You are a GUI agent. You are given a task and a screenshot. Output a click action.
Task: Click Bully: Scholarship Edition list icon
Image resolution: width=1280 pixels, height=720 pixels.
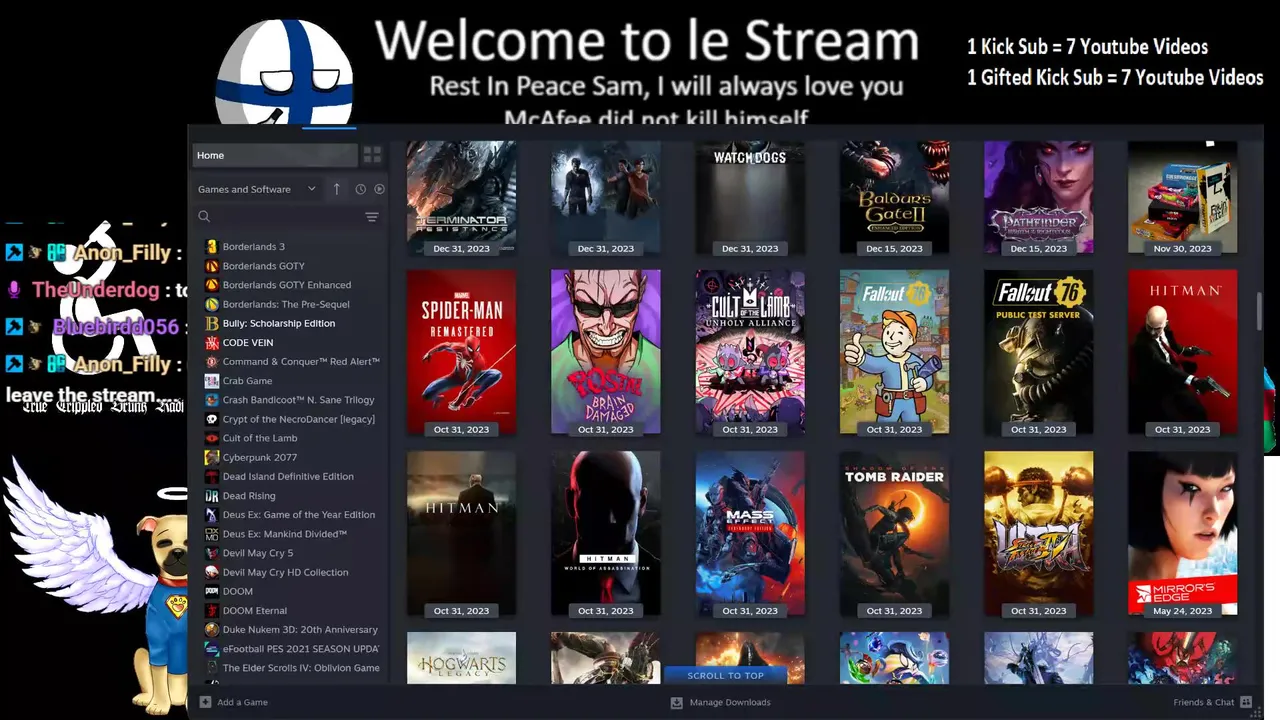211,324
